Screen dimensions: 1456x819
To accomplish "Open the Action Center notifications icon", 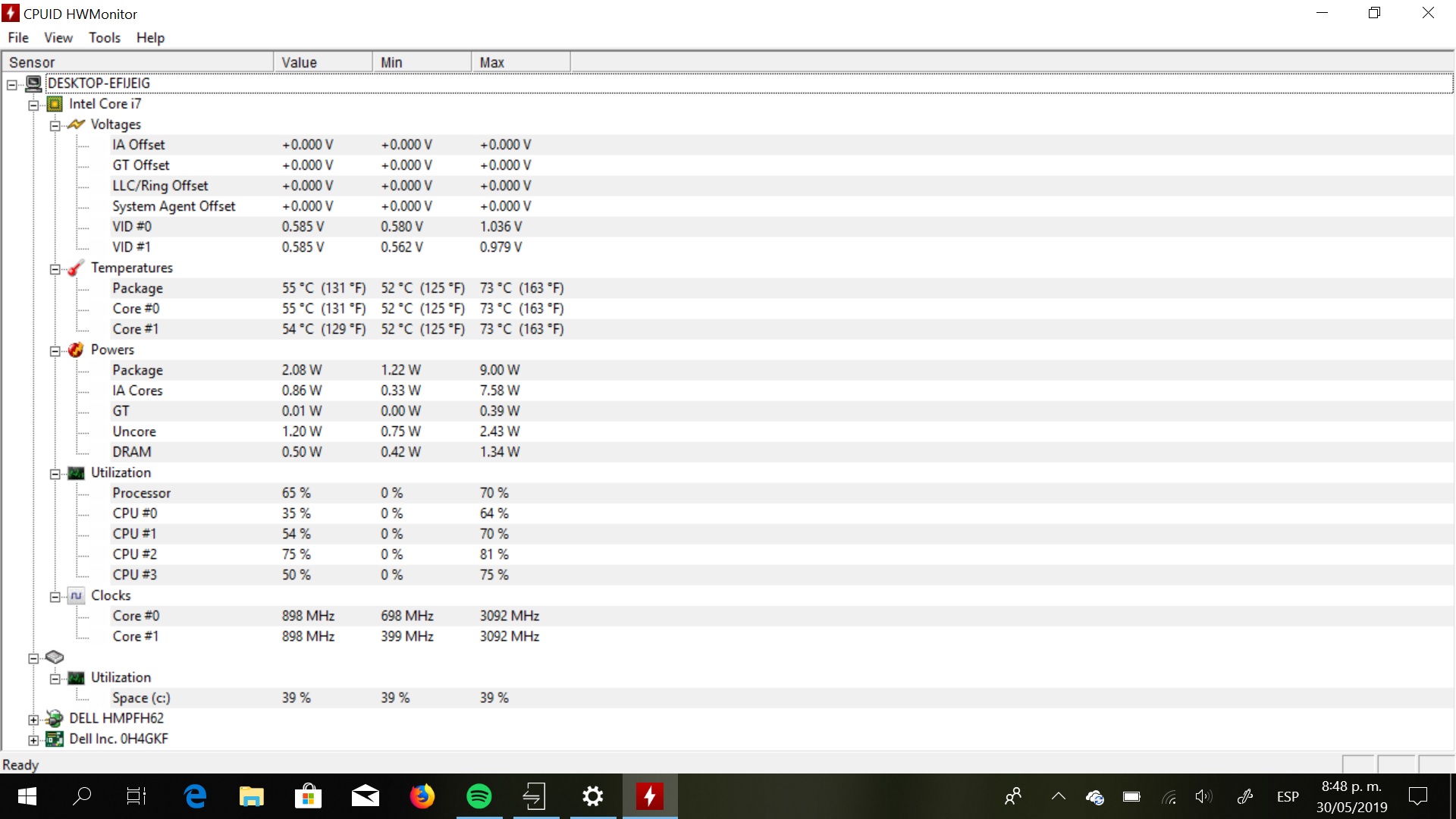I will coord(1418,796).
